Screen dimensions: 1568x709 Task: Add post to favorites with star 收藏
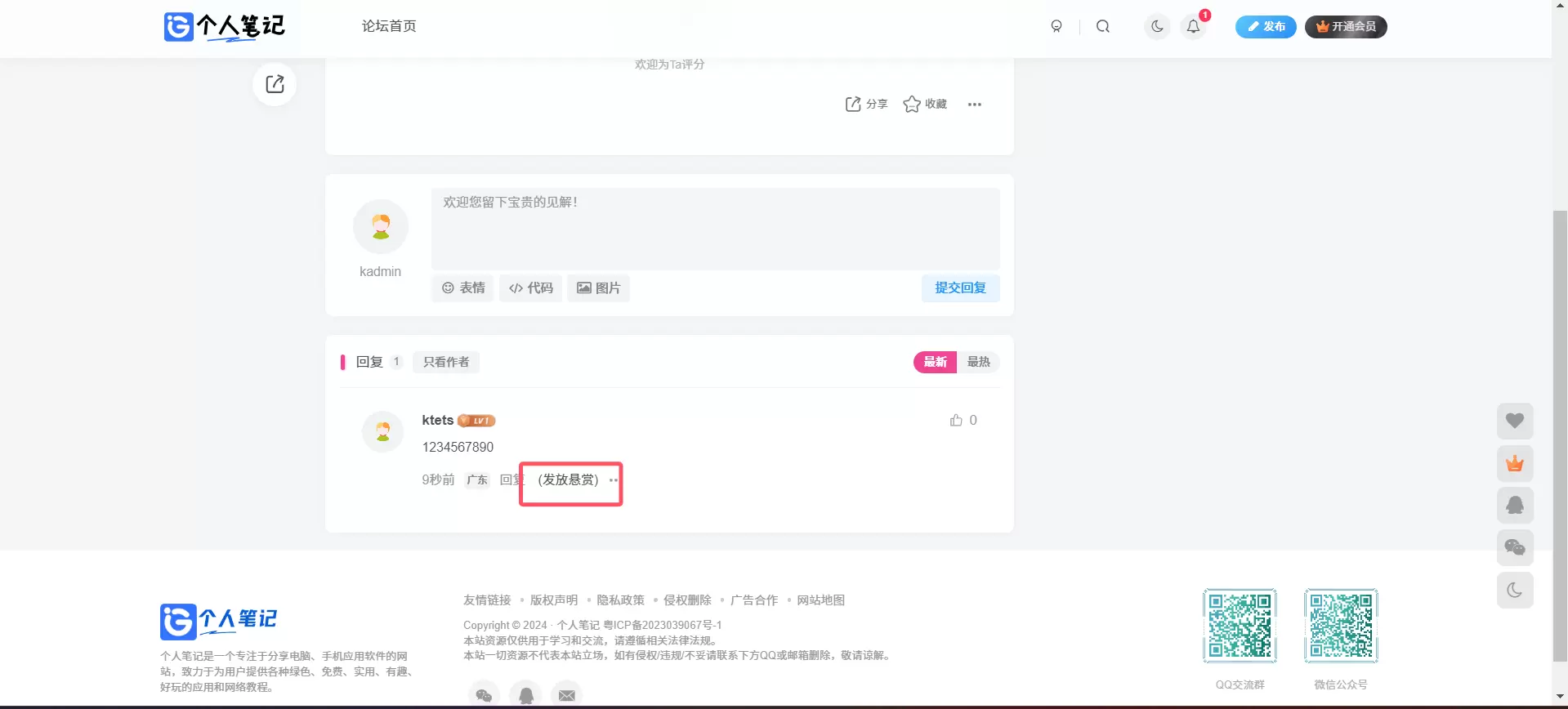[925, 104]
